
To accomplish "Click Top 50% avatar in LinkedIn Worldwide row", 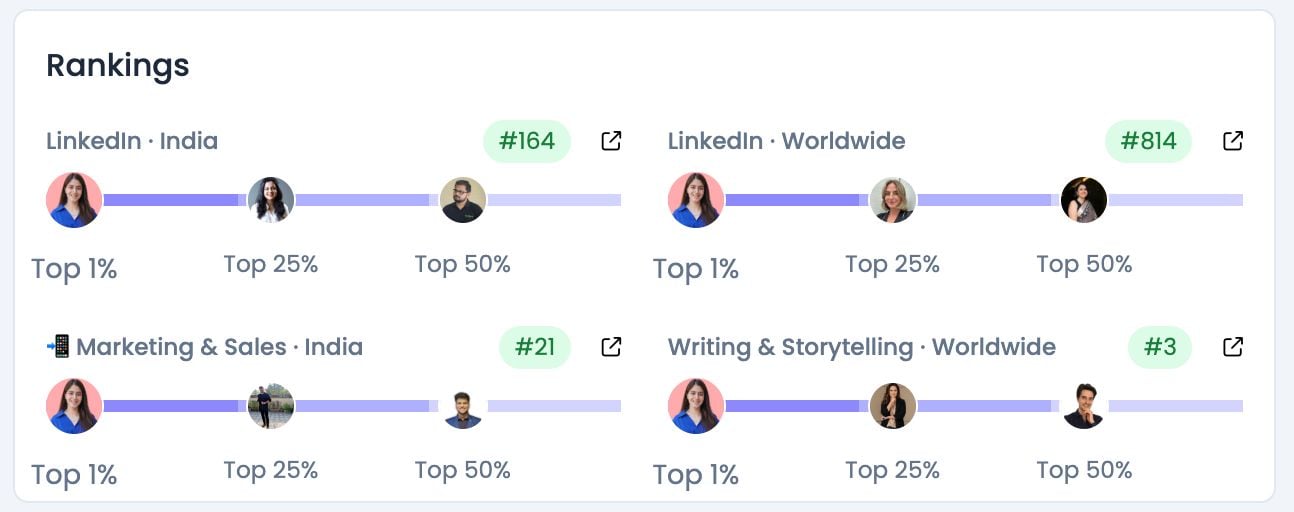I will pyautogui.click(x=1084, y=200).
